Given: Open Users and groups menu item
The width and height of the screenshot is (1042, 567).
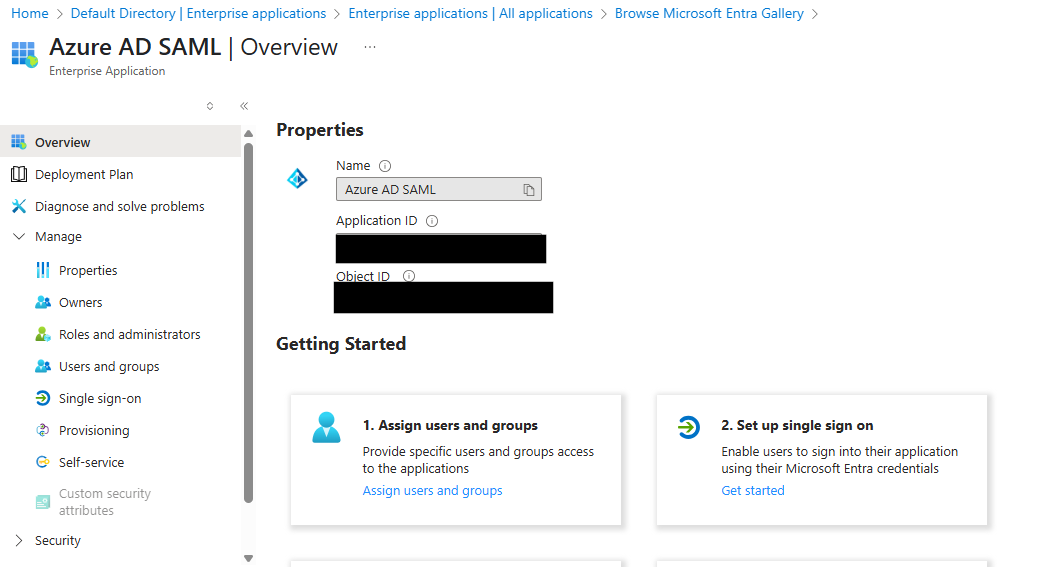Looking at the screenshot, I should 109,366.
